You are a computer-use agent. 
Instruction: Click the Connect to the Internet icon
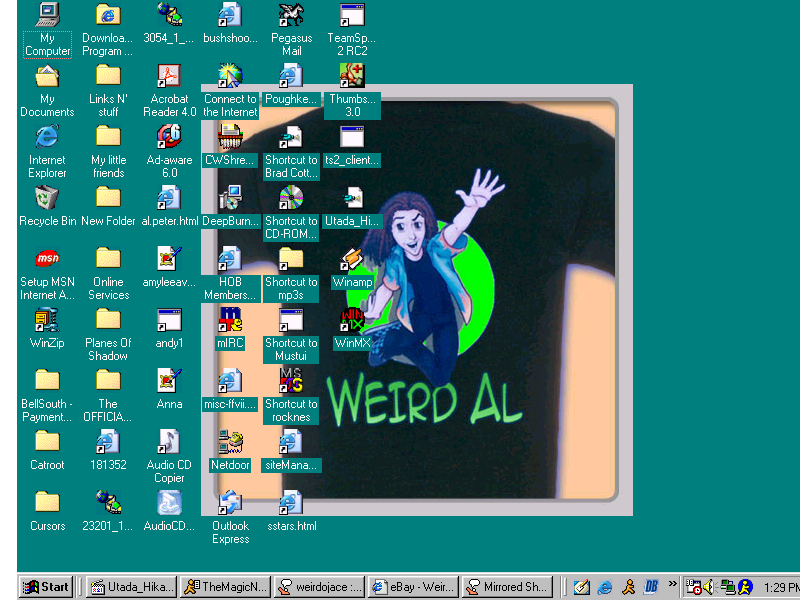pyautogui.click(x=230, y=76)
